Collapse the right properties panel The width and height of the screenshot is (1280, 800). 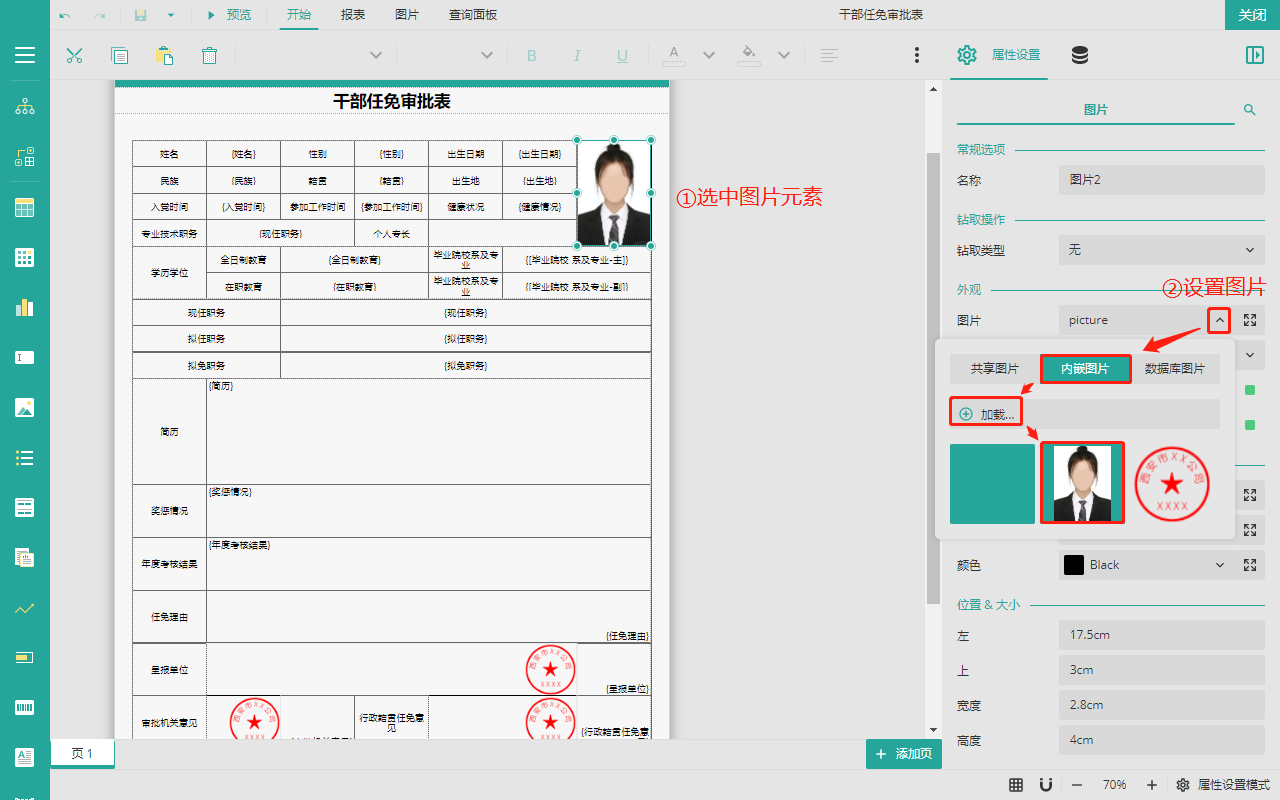(1254, 55)
